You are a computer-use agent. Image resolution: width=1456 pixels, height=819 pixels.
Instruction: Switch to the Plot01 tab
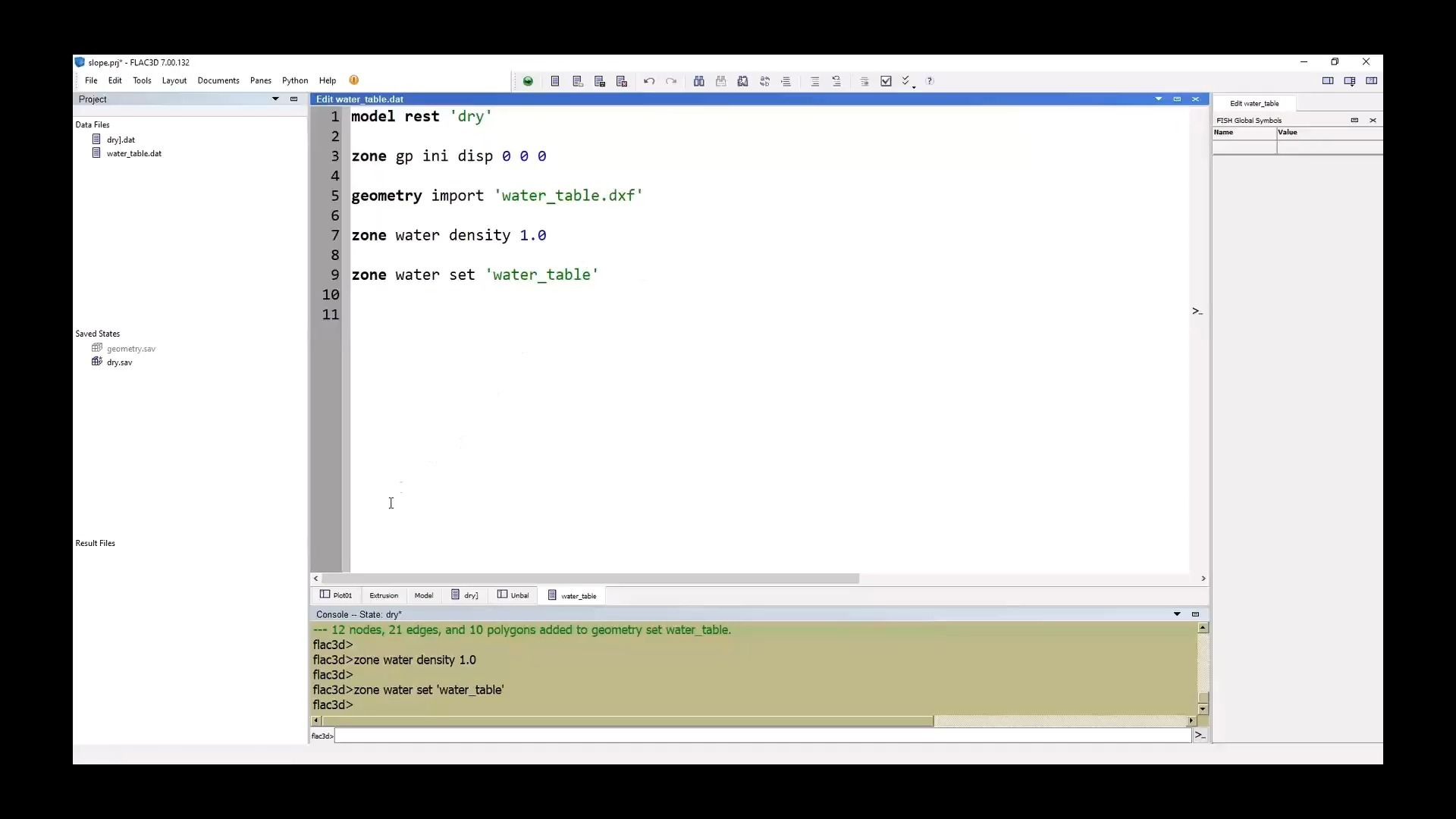click(x=336, y=595)
